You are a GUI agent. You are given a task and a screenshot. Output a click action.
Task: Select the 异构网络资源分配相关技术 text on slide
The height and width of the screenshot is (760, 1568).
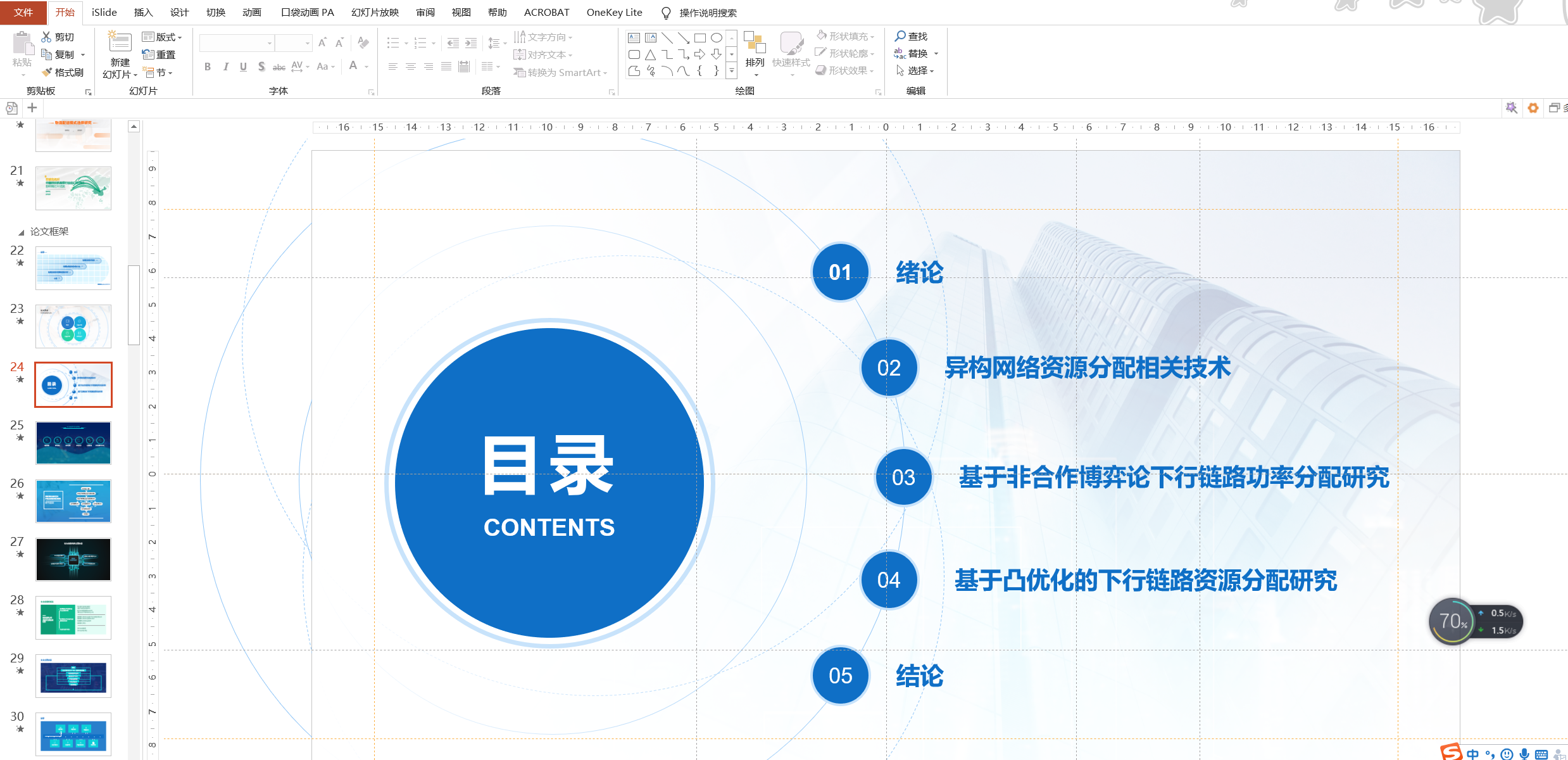pos(1087,367)
